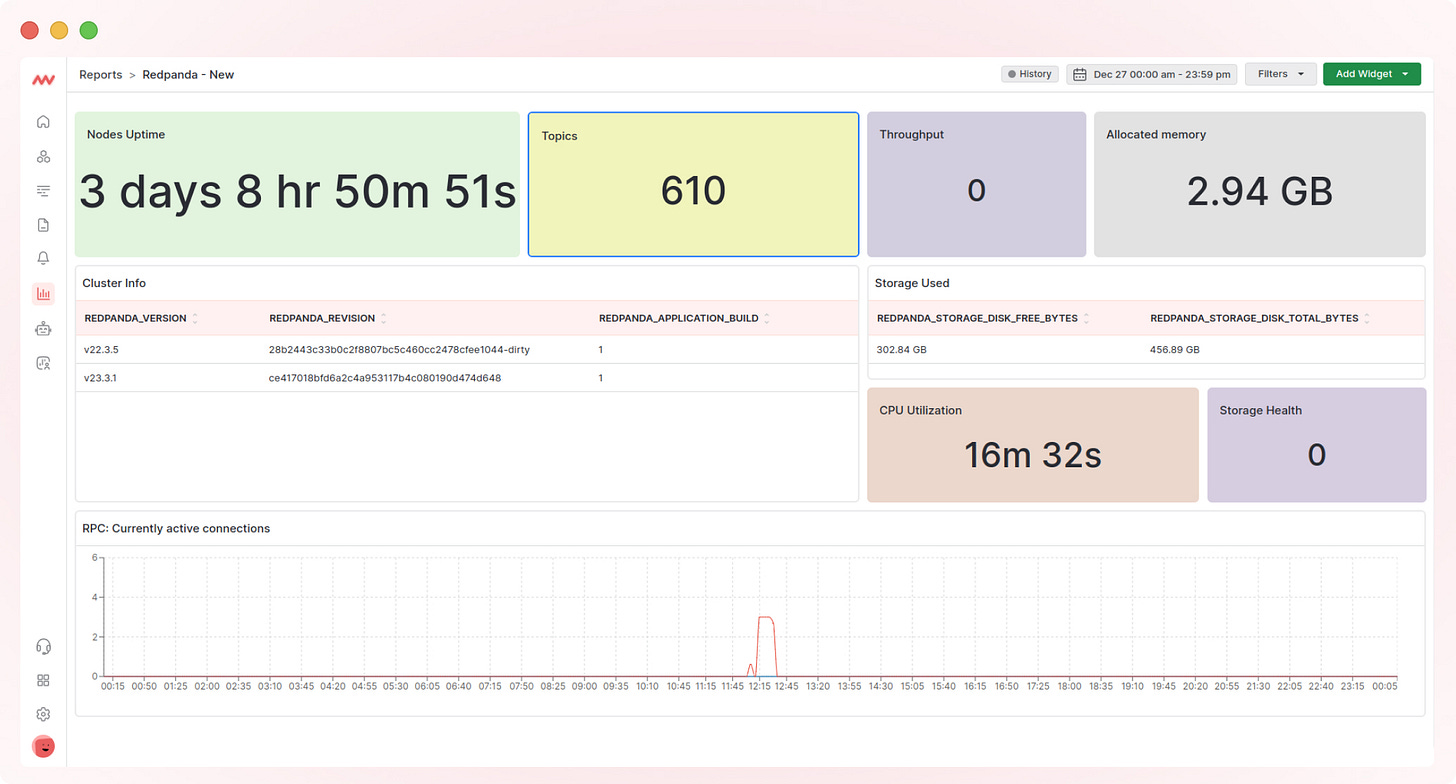Click the 456.89 GB total bytes value
1456x784 pixels.
[x=1175, y=350]
